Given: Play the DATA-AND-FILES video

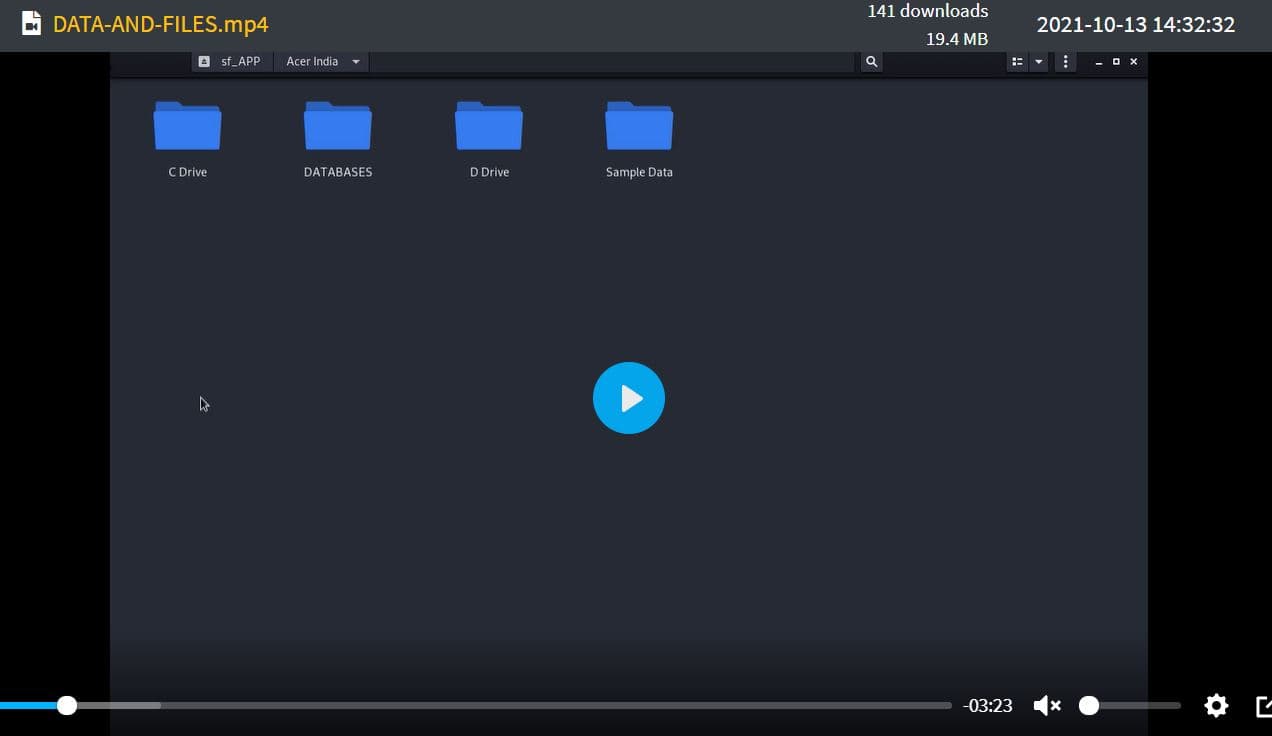Looking at the screenshot, I should 629,398.
